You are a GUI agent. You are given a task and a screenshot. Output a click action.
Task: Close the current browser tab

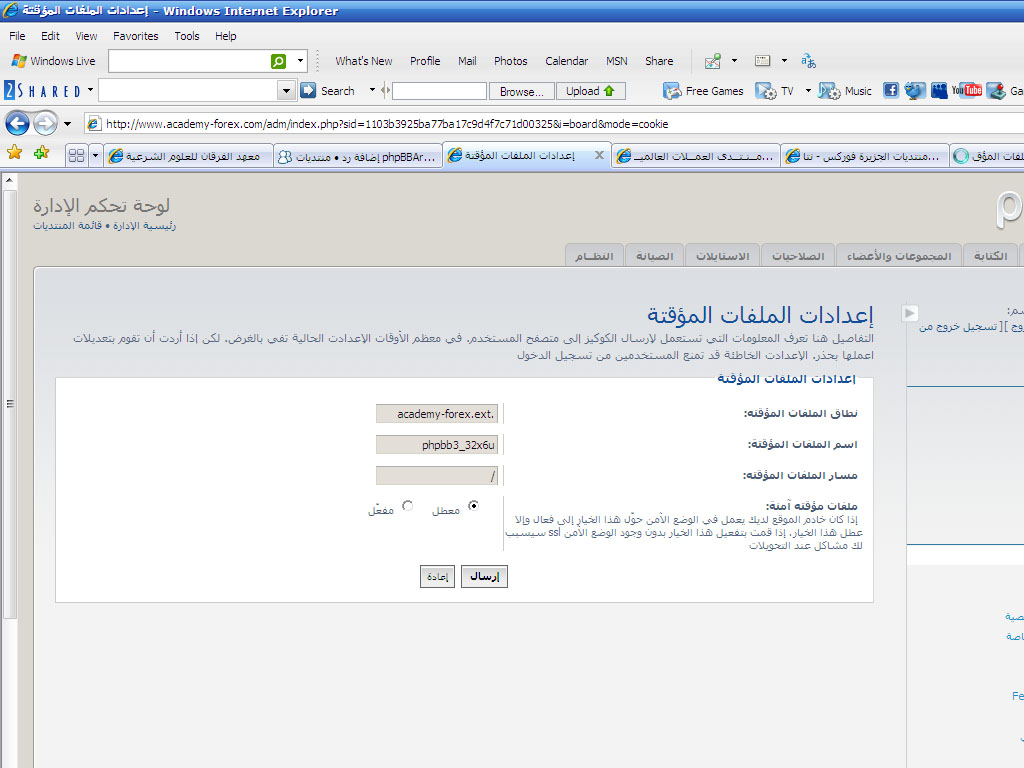tap(599, 155)
